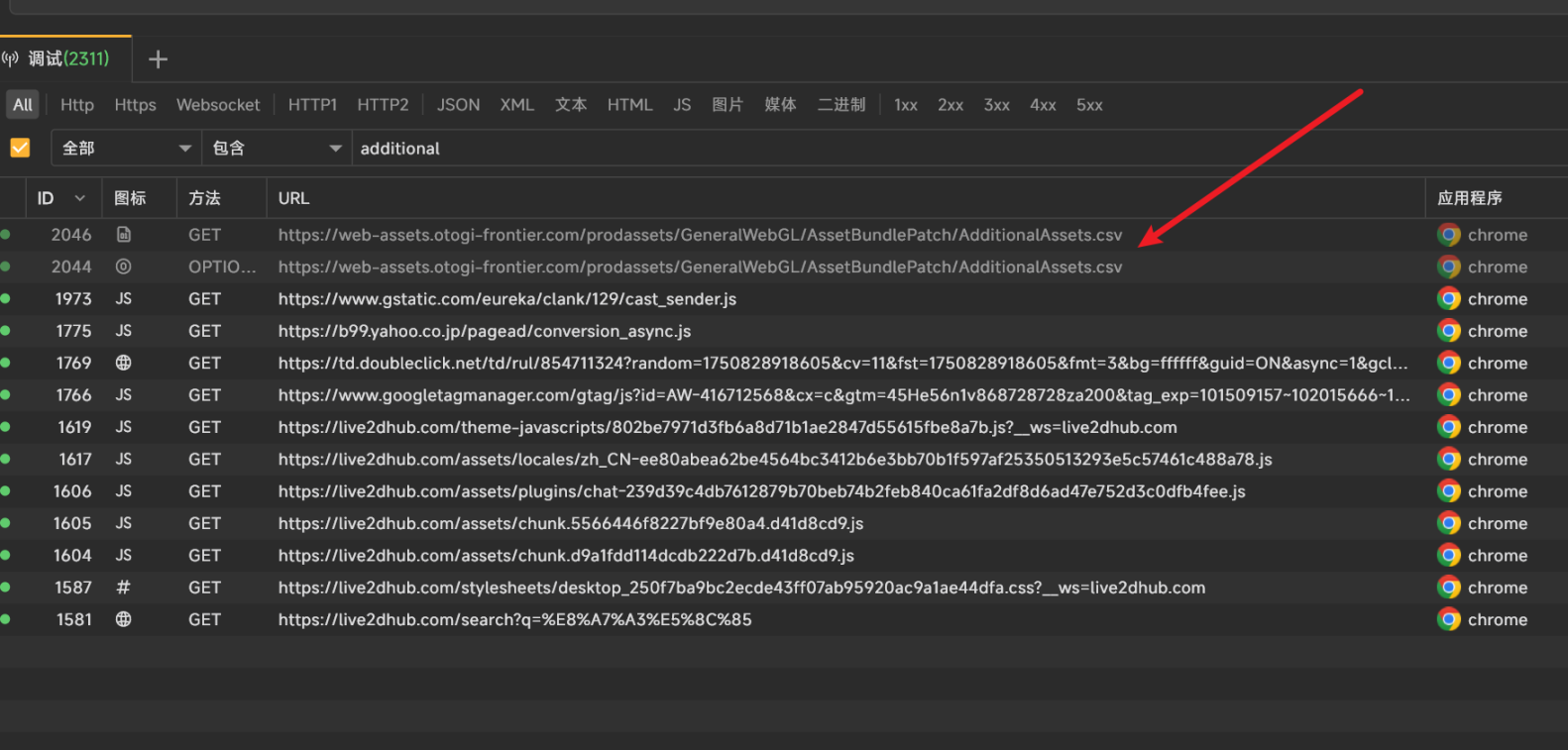Viewport: 1568px width, 750px height.
Task: Select the live2dhub.com/search request URL
Action: 514,619
